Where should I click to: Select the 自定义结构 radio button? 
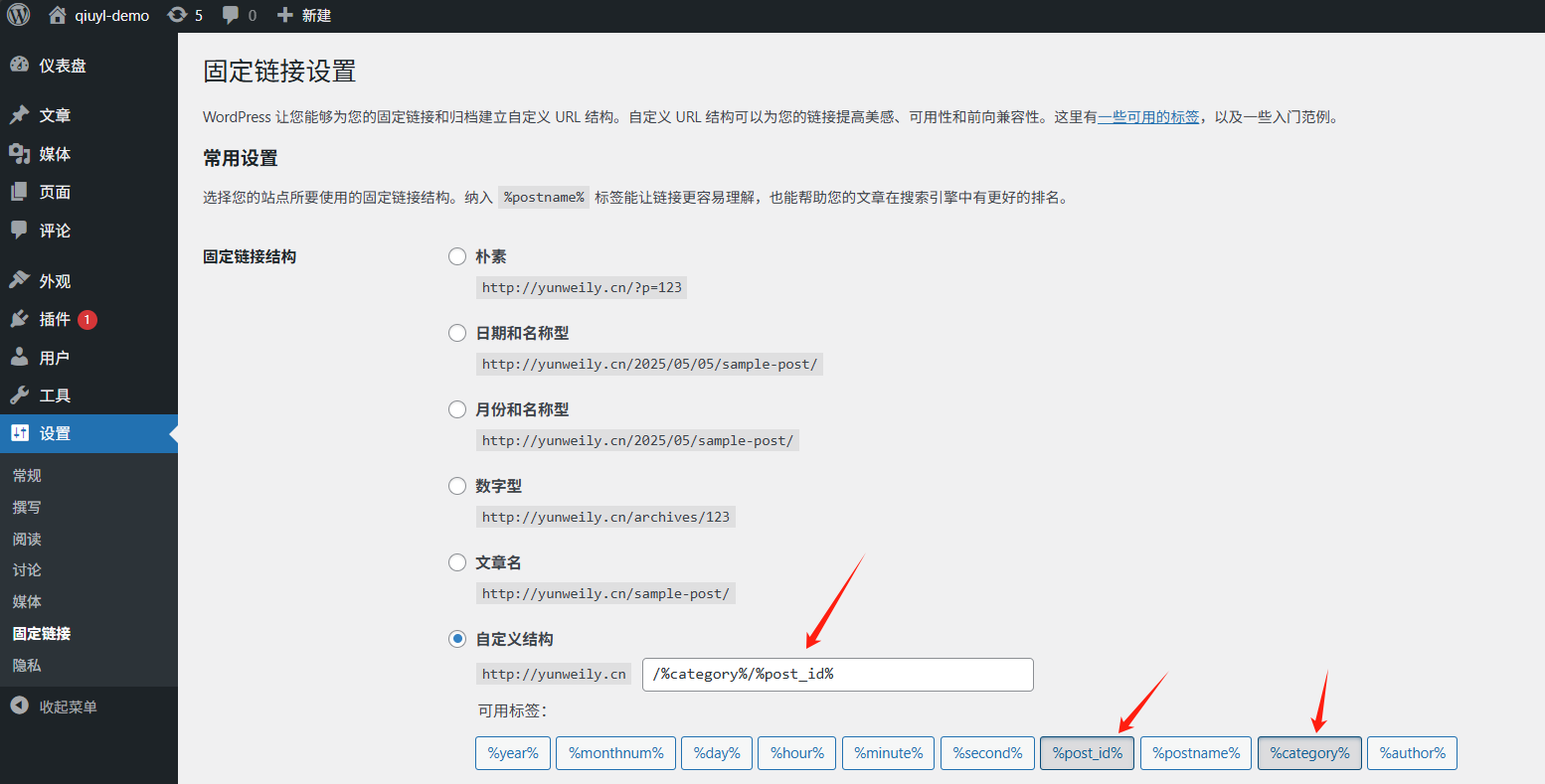click(x=457, y=639)
